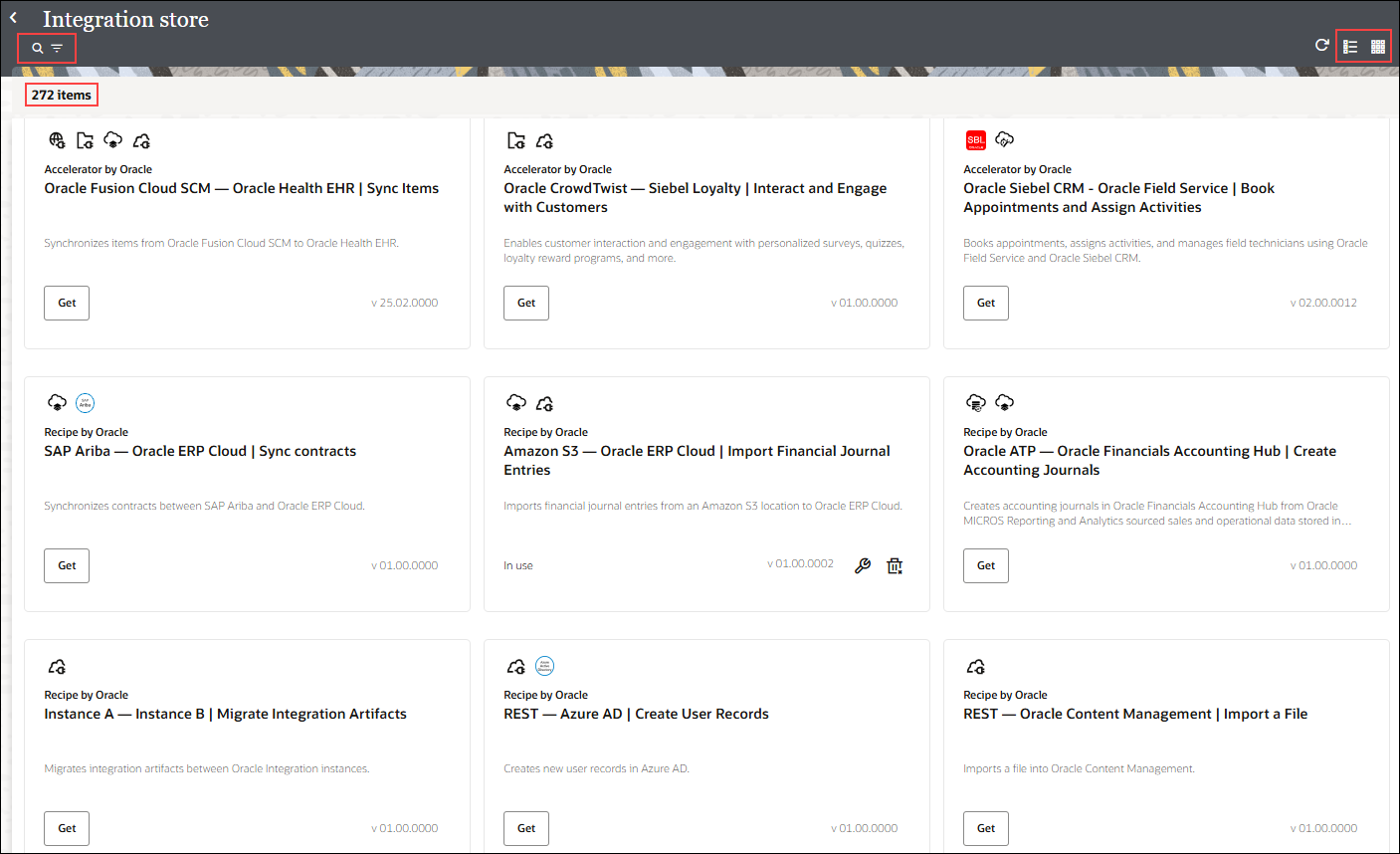Switch to list view layout
This screenshot has width=1400, height=854.
[x=1350, y=47]
